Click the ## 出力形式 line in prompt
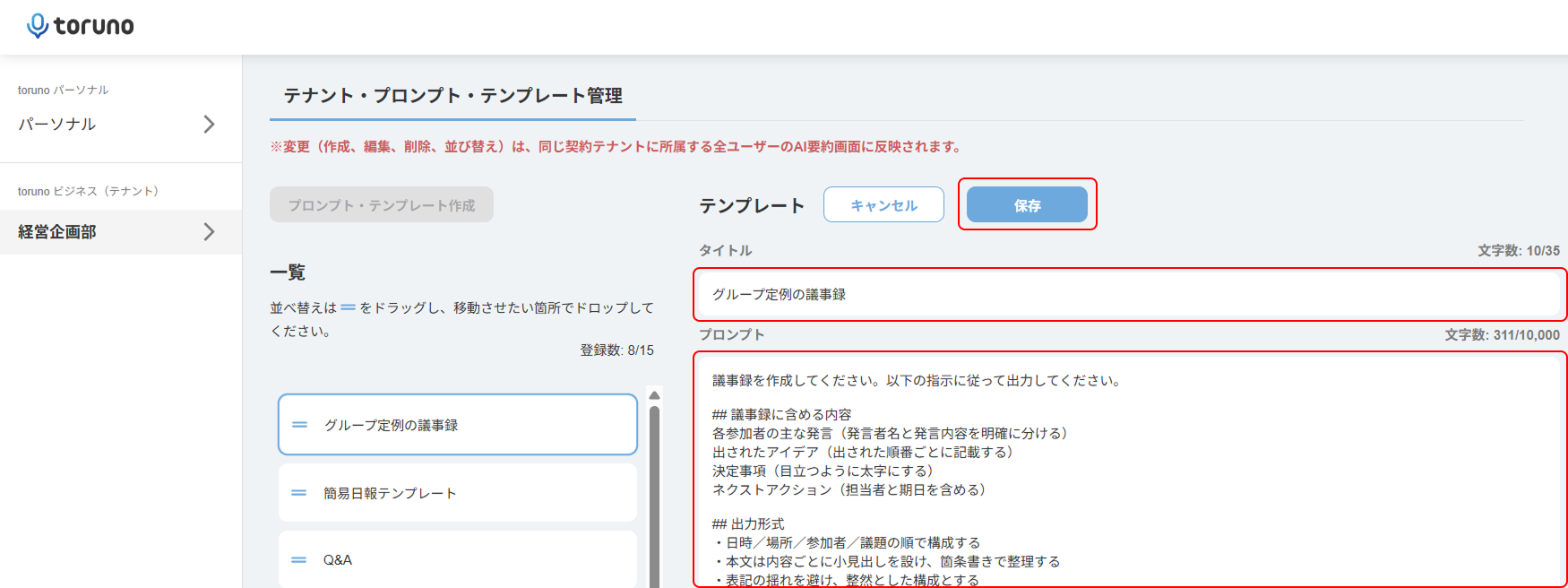1568x588 pixels. point(748,523)
